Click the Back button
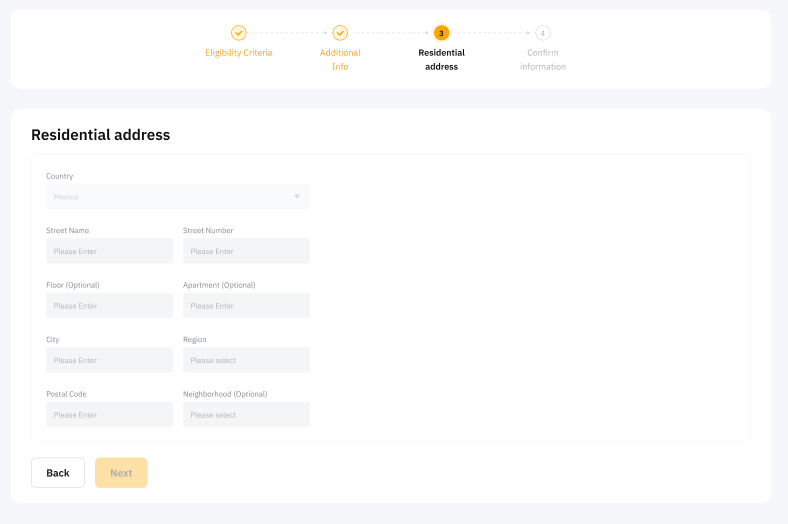 (58, 473)
